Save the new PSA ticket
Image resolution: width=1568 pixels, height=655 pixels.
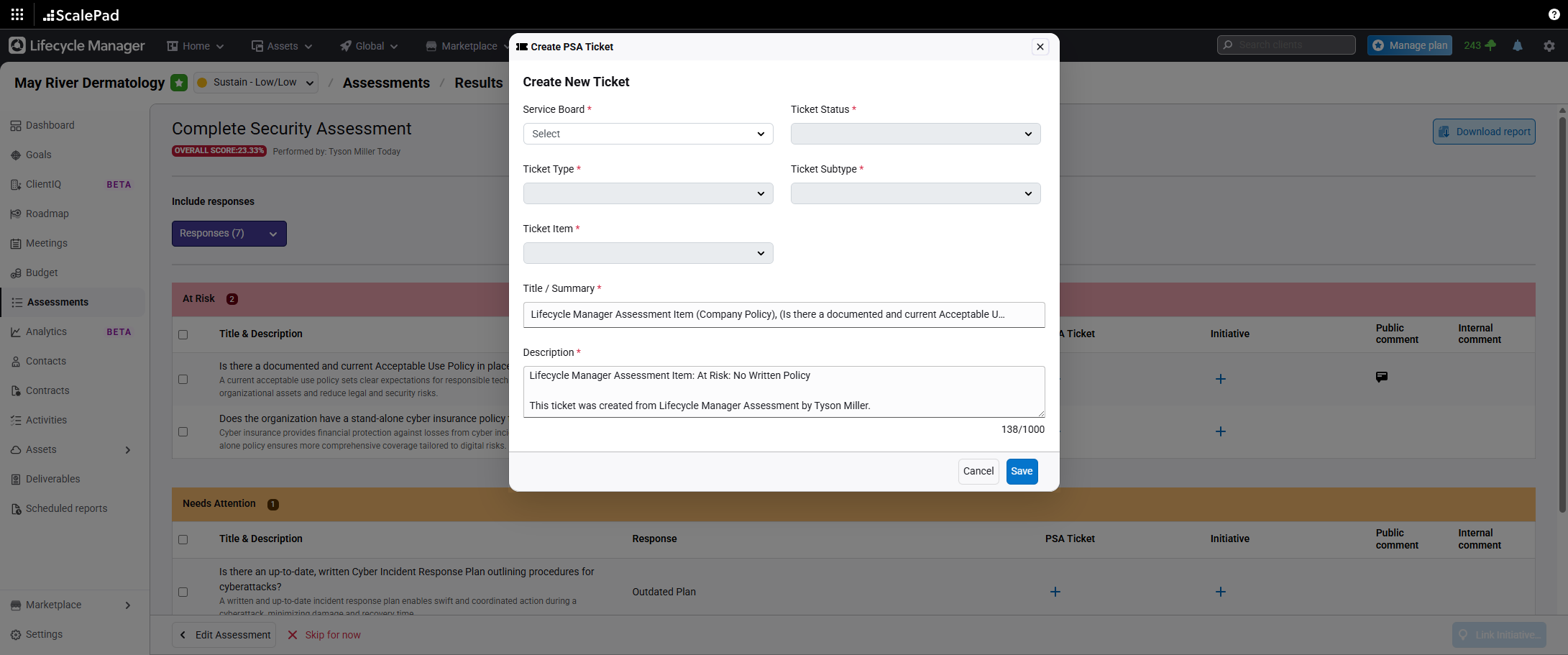tap(1021, 471)
